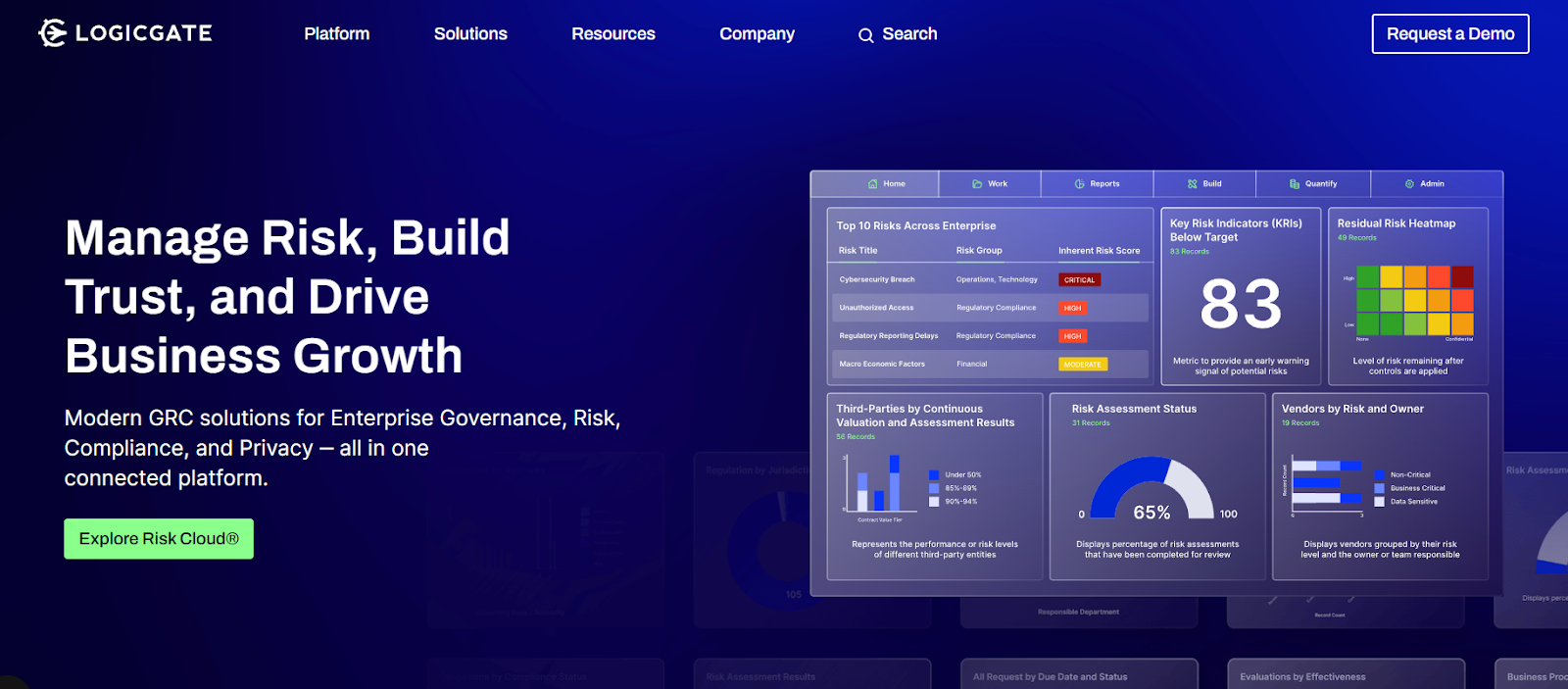
Task: Click the LogicGate logo icon
Action: [52, 33]
